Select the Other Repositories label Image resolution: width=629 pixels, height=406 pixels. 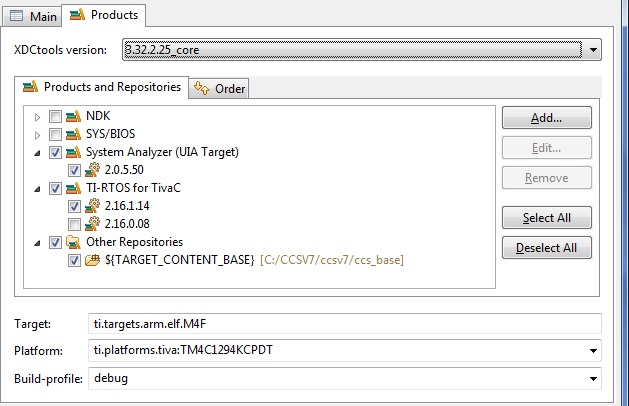(x=134, y=242)
